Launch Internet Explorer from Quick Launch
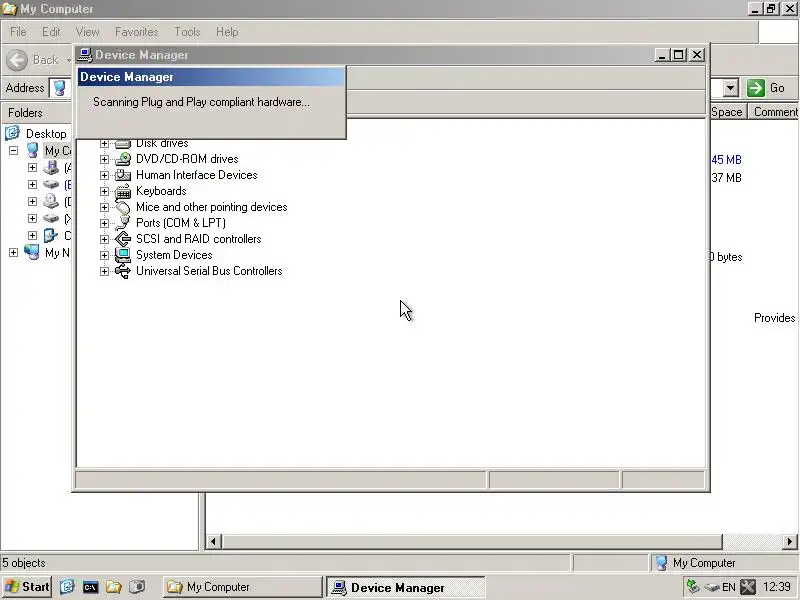This screenshot has width=800, height=600. tap(67, 587)
